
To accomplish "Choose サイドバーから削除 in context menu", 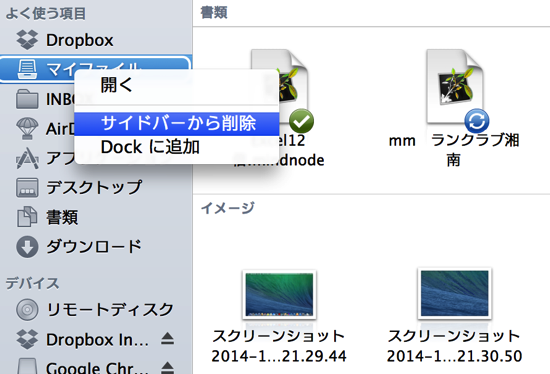I will (x=177, y=123).
